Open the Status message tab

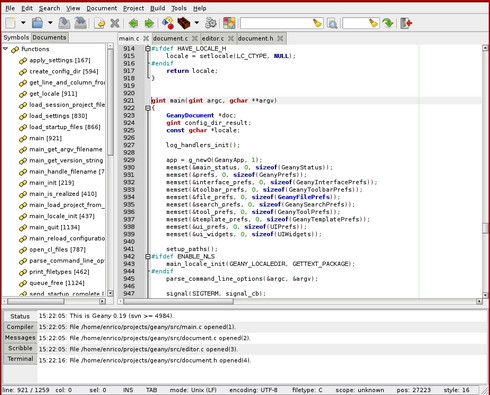tap(20, 316)
